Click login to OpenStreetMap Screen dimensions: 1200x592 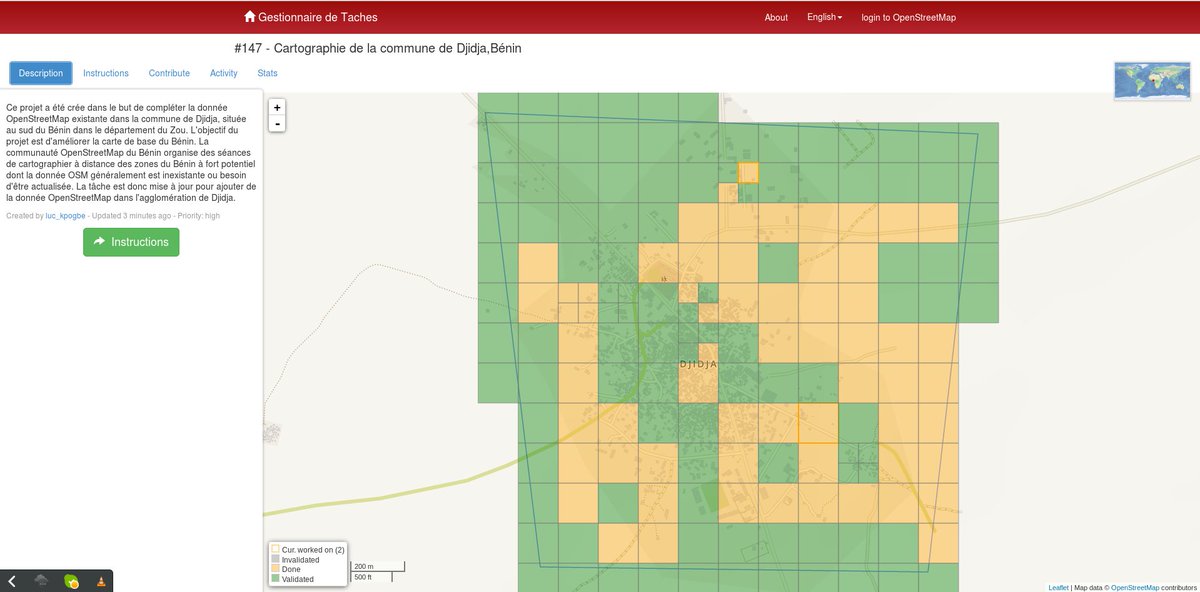[x=909, y=17]
